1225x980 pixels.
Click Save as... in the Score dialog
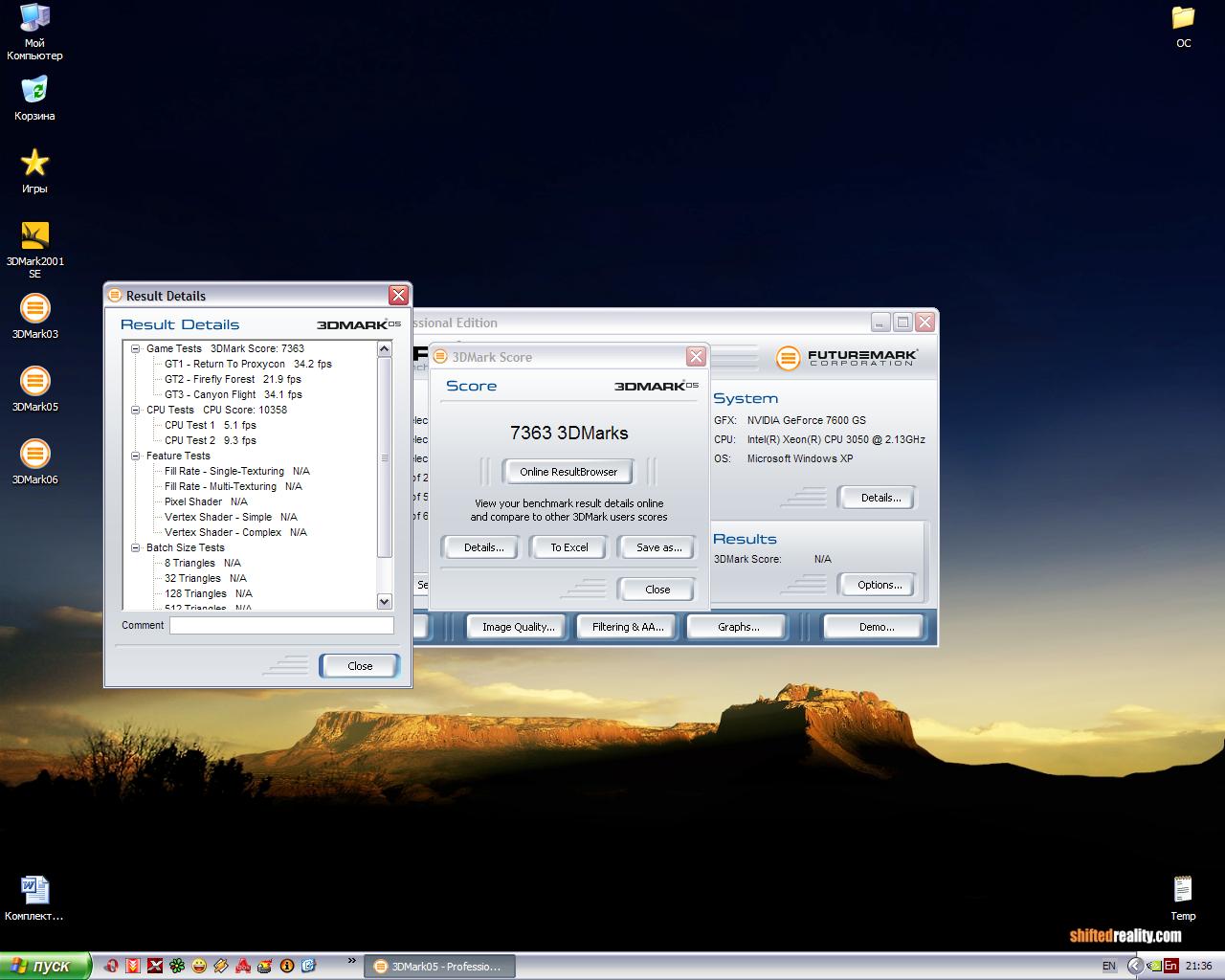(x=659, y=547)
